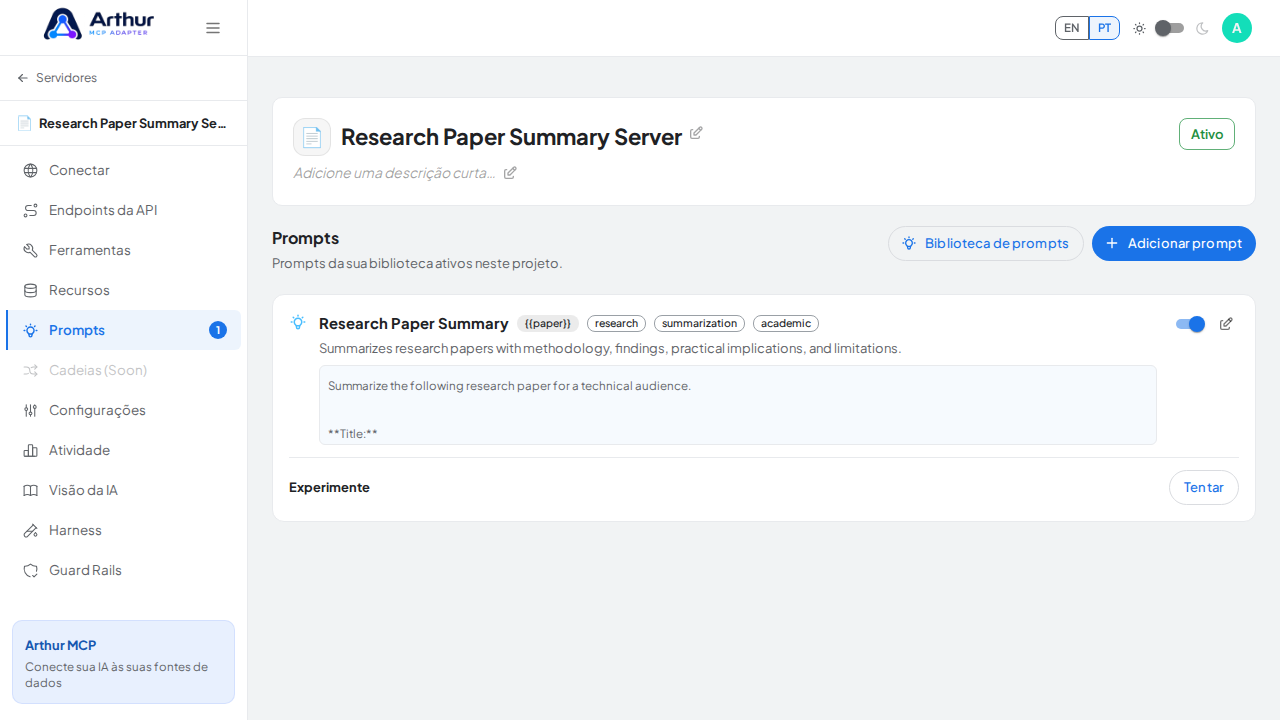Viewport: 1280px width, 720px height.
Task: Click the wrench icon for Ferramentas
Action: pos(31,250)
